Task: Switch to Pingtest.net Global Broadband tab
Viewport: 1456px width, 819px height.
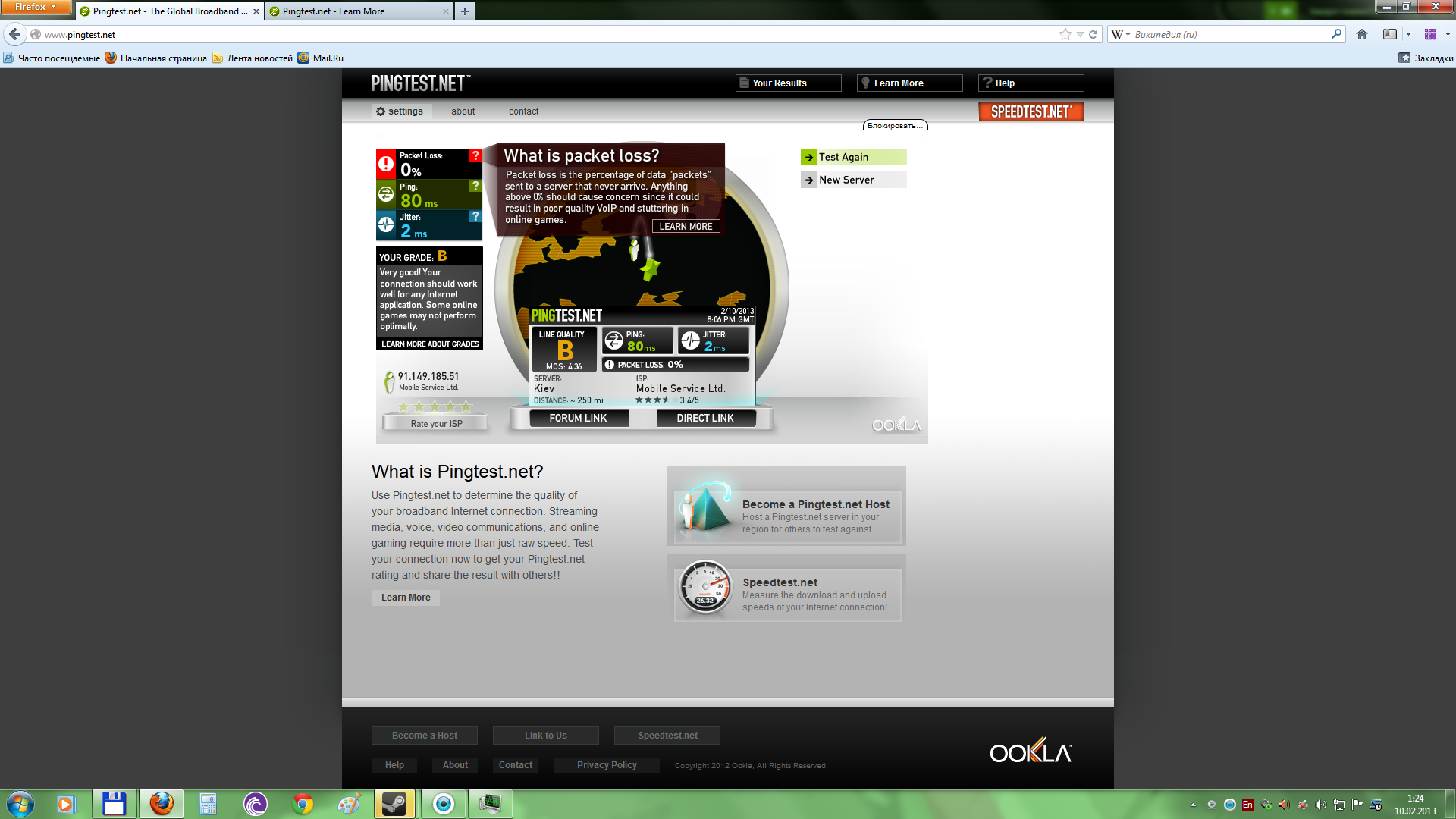Action: tap(169, 11)
